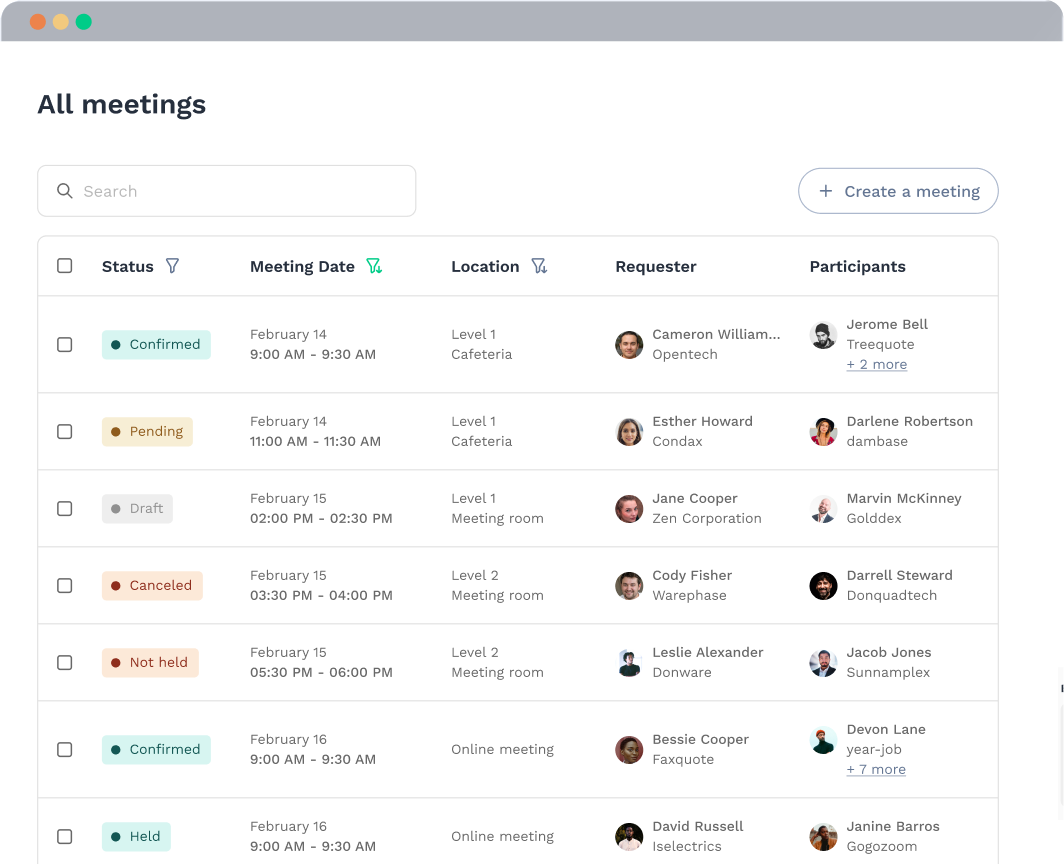Select the Meeting Date column header
Viewport: 1064px width, 864px height.
click(x=302, y=266)
